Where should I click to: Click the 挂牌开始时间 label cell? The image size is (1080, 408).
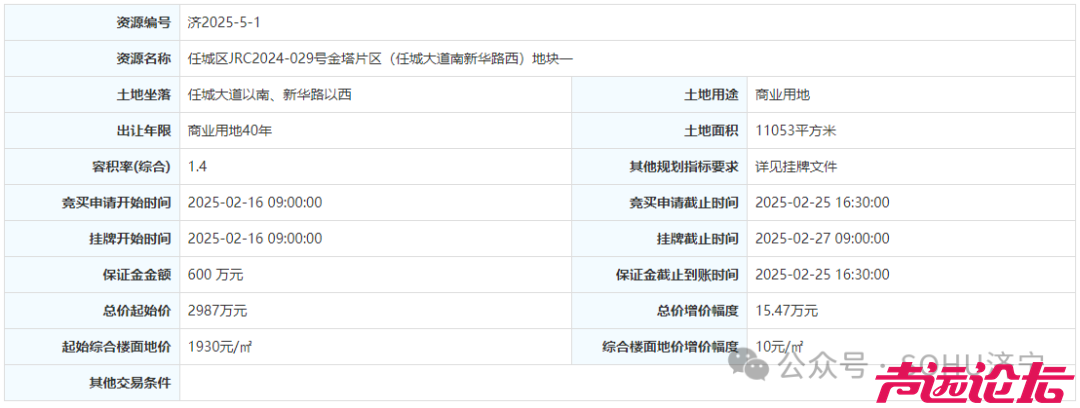click(x=93, y=238)
